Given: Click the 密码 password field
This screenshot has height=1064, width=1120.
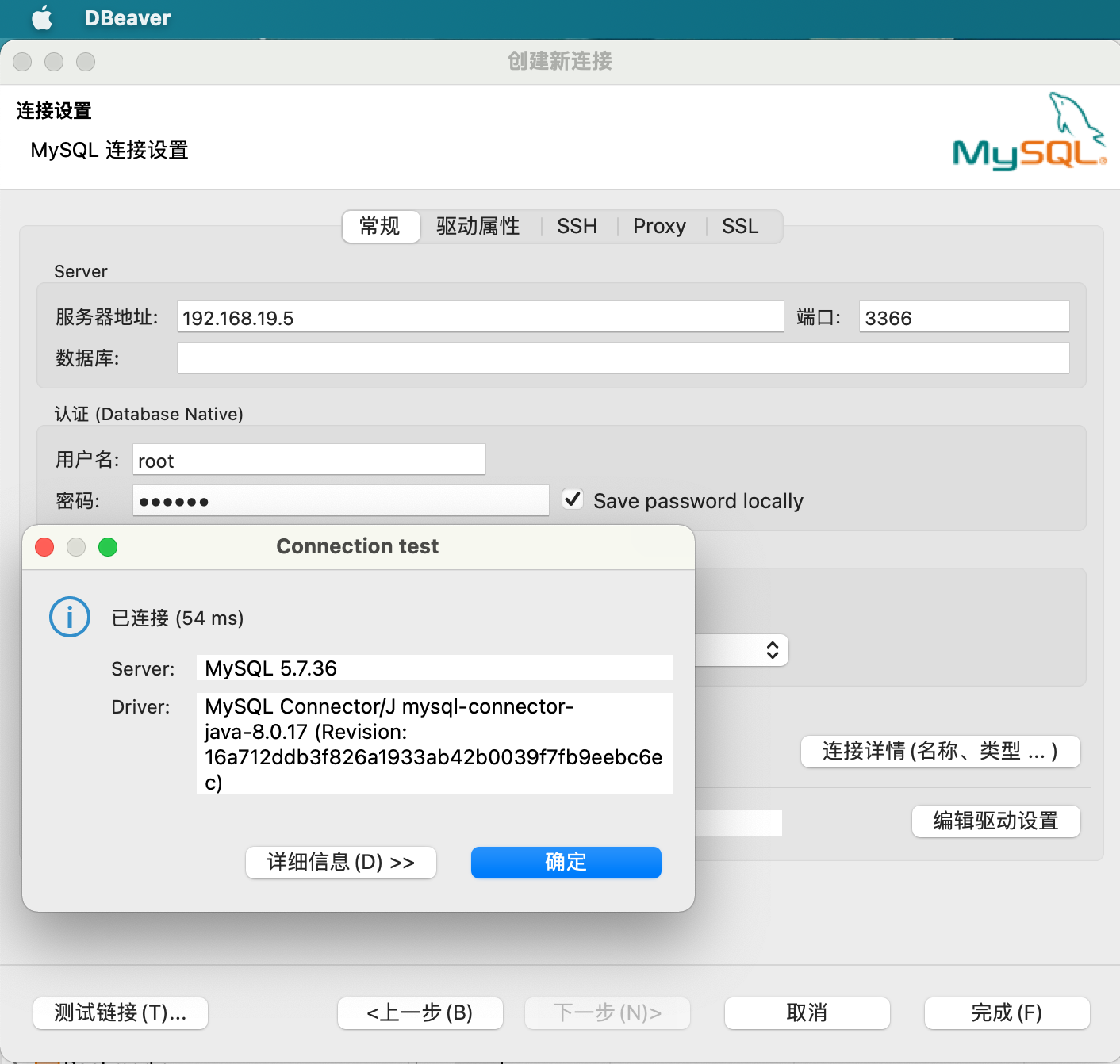Looking at the screenshot, I should (340, 501).
